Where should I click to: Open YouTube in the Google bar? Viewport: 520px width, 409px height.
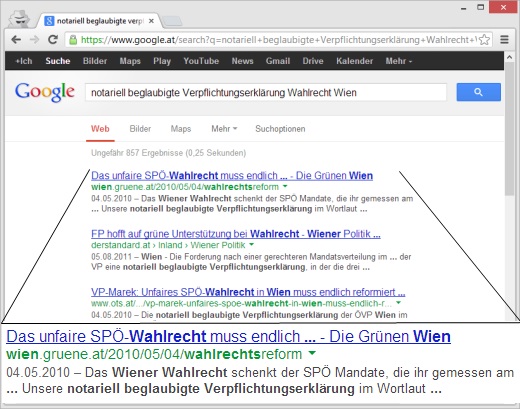(x=201, y=61)
